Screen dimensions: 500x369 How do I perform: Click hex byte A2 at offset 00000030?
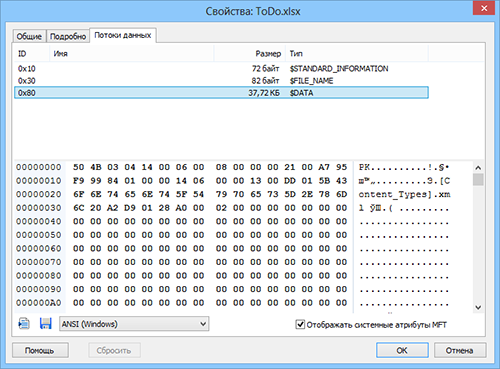113,208
